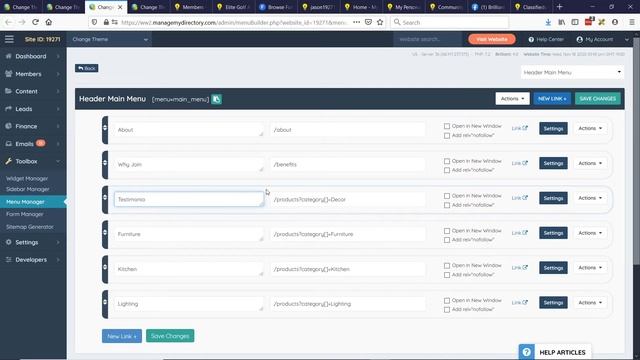Image resolution: width=640 pixels, height=360 pixels.
Task: Check Open in New Window for Lighting
Action: (x=447, y=300)
